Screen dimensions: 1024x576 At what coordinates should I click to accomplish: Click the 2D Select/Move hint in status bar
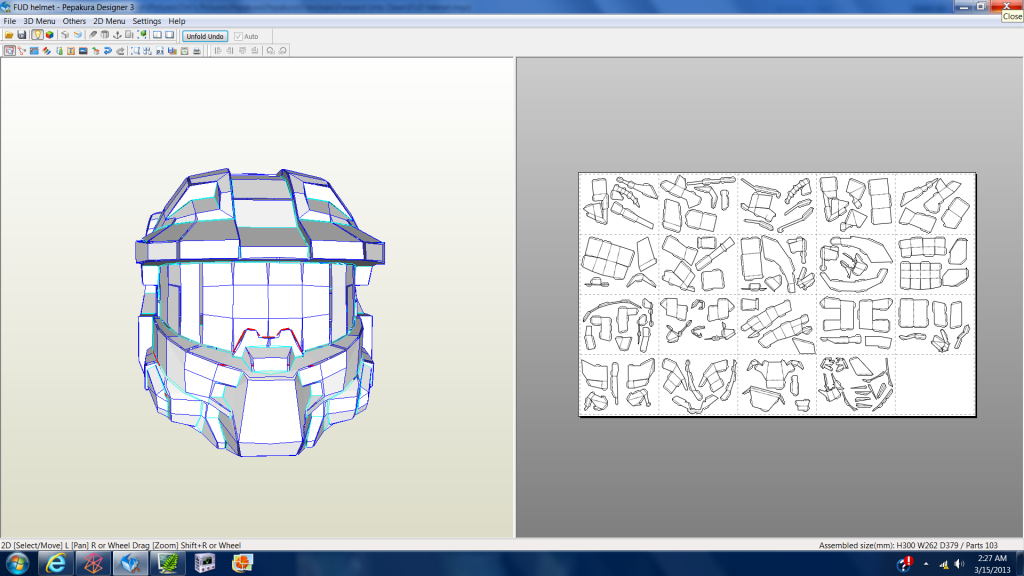pyautogui.click(x=121, y=545)
